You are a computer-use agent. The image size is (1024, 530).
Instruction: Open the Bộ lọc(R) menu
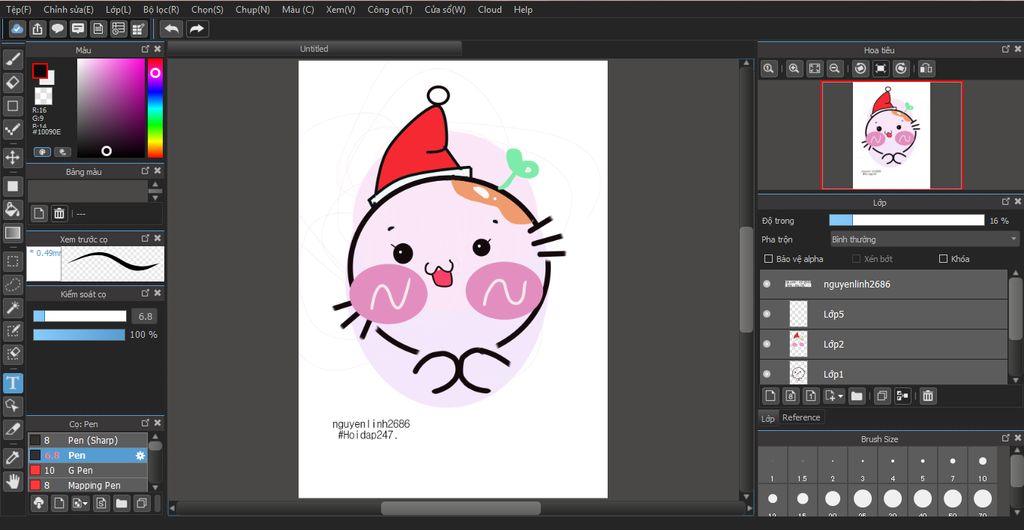pyautogui.click(x=161, y=10)
